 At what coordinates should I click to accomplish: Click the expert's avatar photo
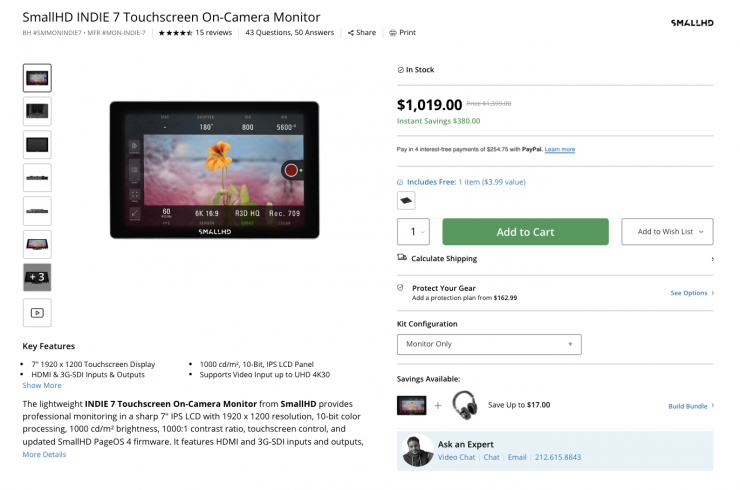417,451
